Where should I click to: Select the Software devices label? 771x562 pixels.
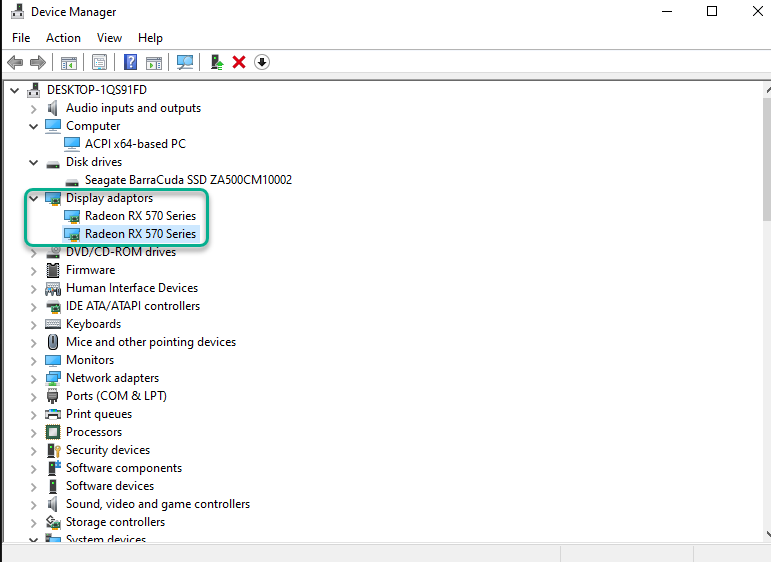tap(110, 486)
